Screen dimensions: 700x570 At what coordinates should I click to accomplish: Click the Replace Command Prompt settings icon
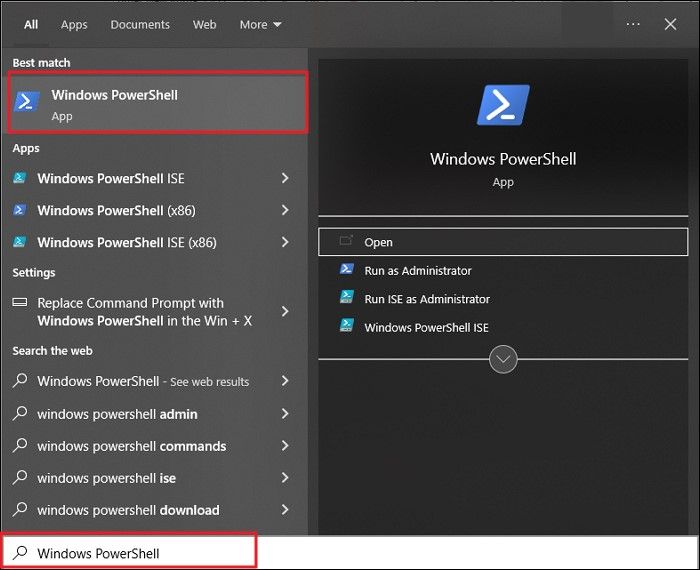tap(20, 303)
